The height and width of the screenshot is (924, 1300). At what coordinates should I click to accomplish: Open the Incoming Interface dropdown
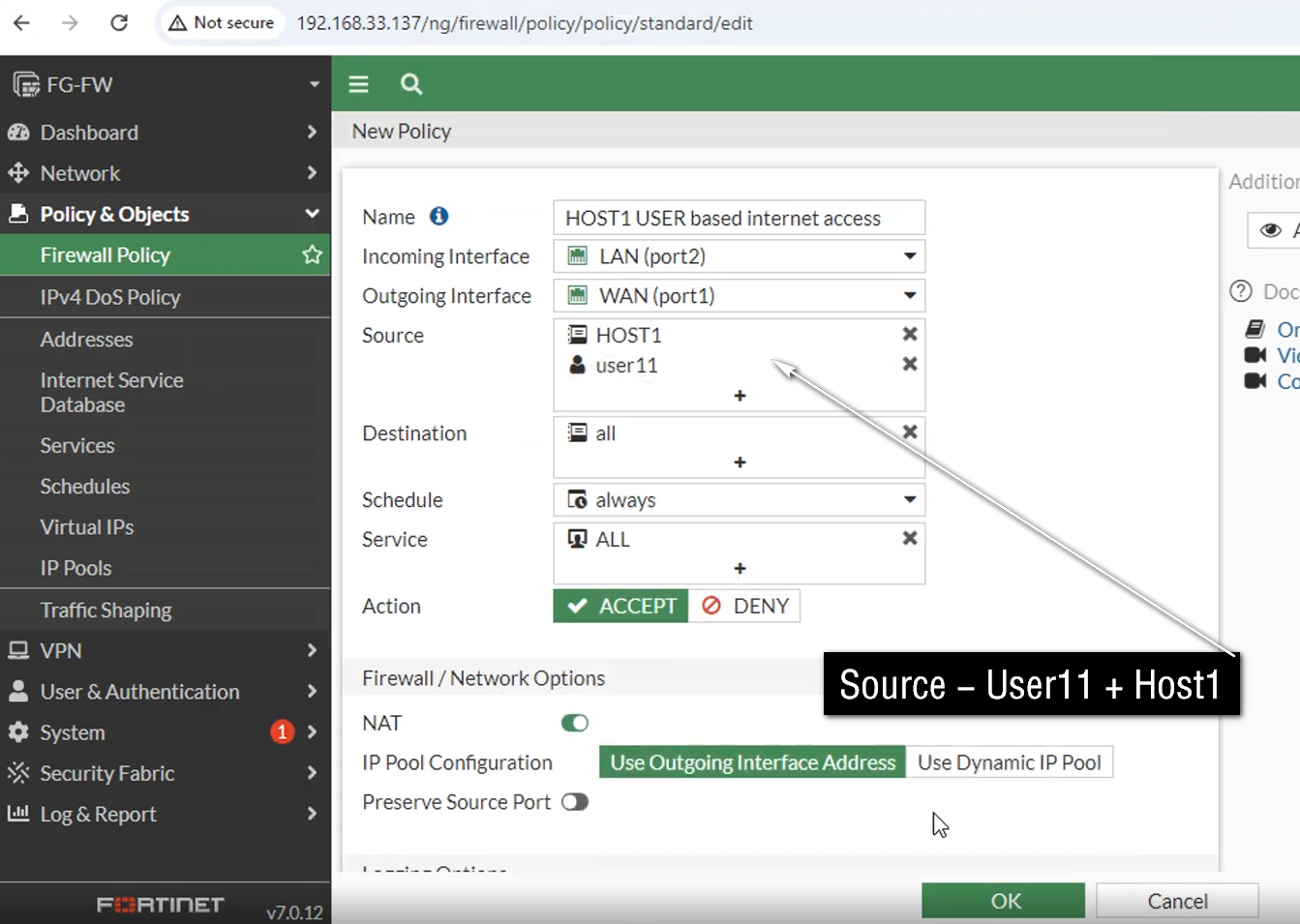pyautogui.click(x=740, y=256)
